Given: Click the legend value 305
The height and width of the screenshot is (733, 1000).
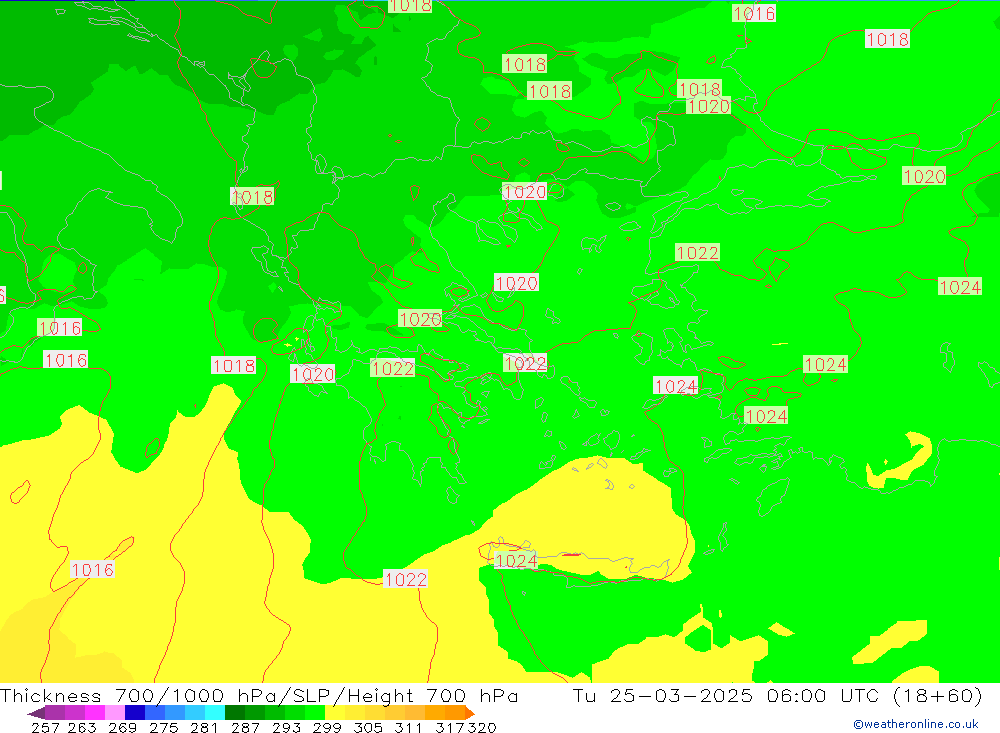Looking at the screenshot, I should click(368, 727).
